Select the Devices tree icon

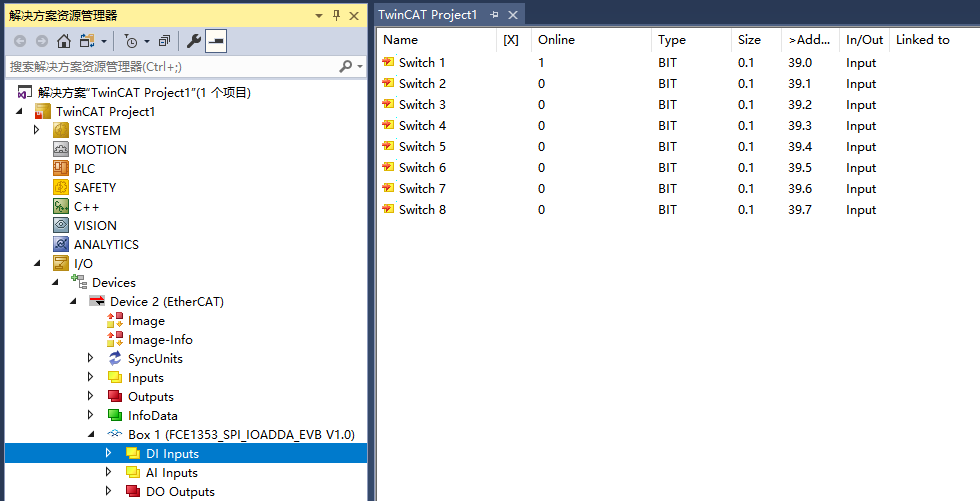tap(79, 282)
